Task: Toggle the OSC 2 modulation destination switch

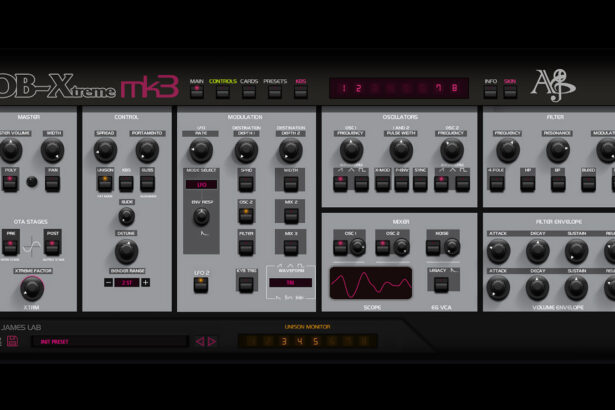Action: click(x=246, y=215)
